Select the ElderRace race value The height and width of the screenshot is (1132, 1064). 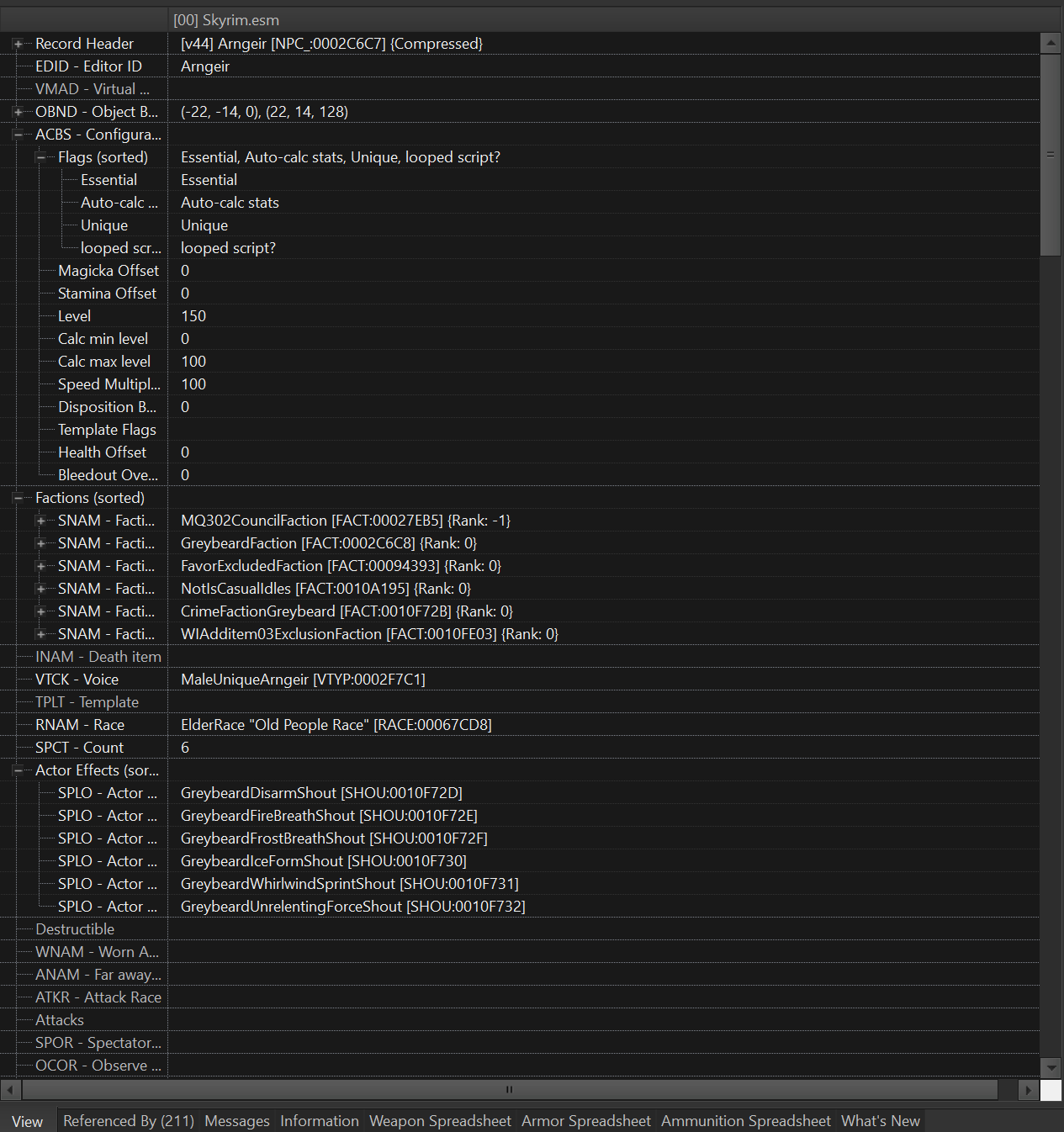336,725
